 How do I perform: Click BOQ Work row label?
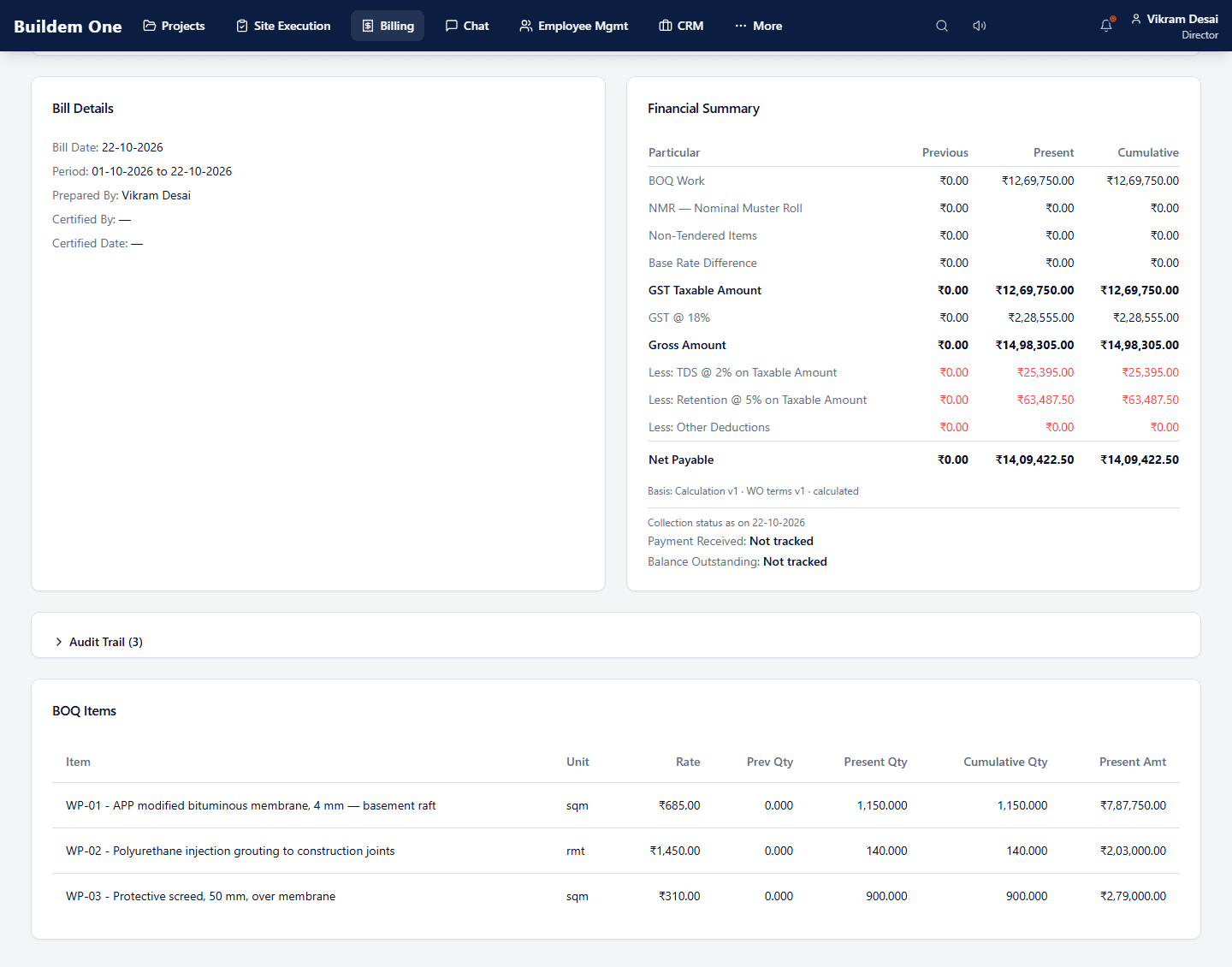coord(677,181)
